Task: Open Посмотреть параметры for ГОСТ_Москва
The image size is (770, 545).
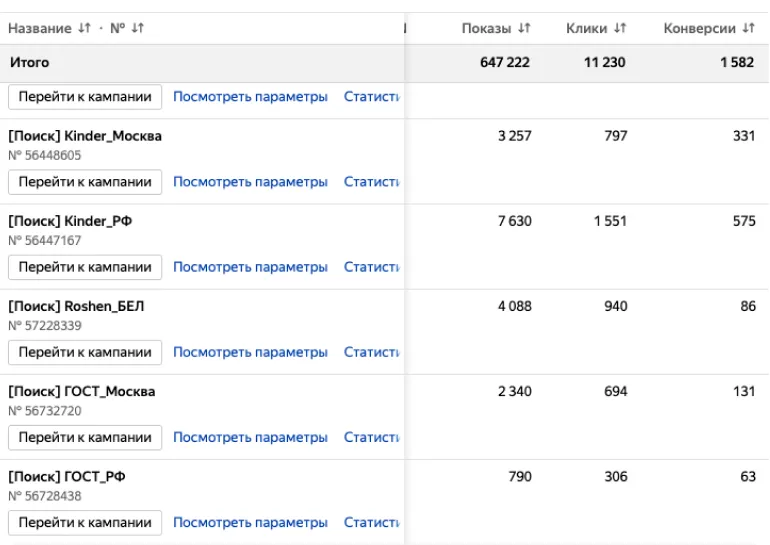Action: click(x=250, y=437)
